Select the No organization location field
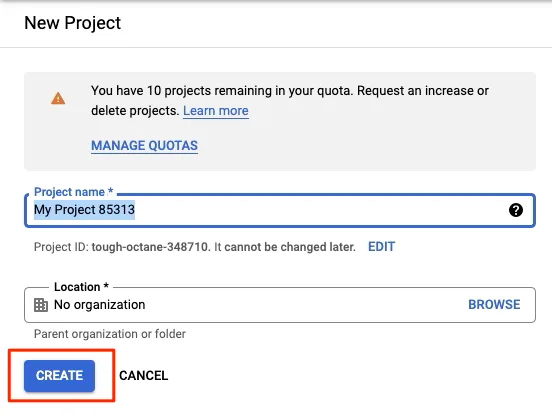This screenshot has height=414, width=552. 280,305
